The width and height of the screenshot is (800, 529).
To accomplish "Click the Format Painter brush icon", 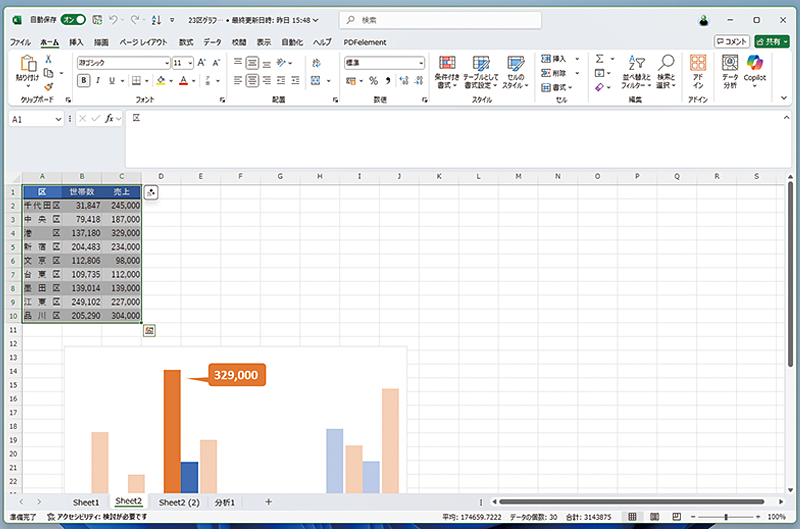I will [x=47, y=87].
